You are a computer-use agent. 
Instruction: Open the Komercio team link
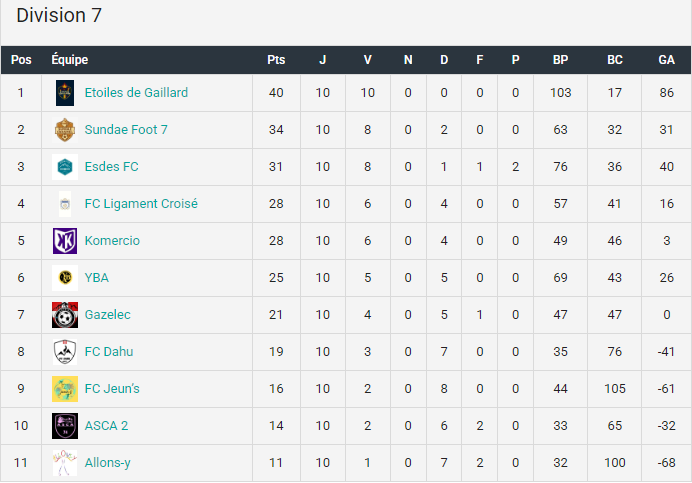point(112,241)
